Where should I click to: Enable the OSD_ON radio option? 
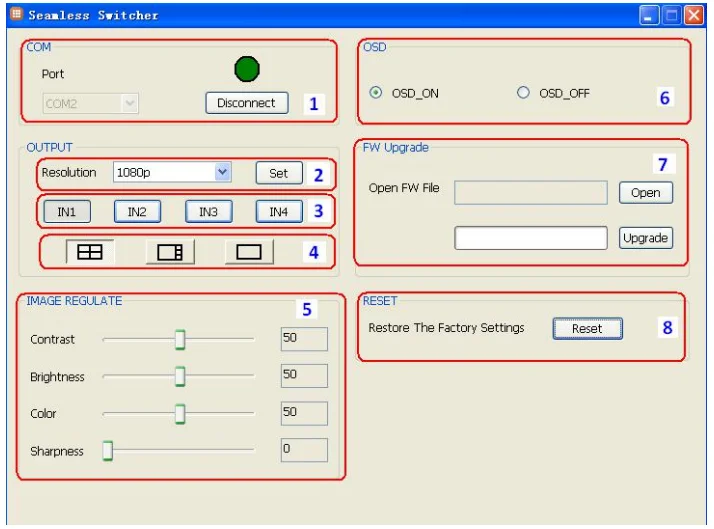click(x=376, y=93)
